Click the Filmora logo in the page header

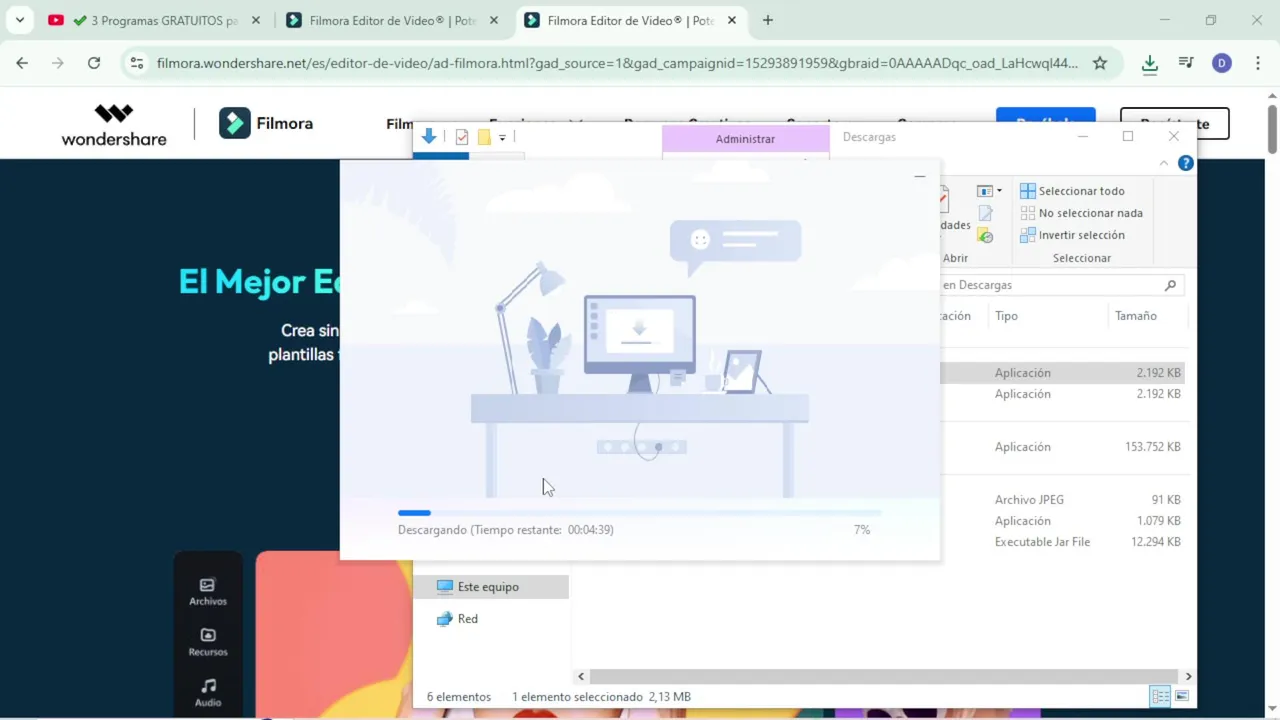(266, 123)
